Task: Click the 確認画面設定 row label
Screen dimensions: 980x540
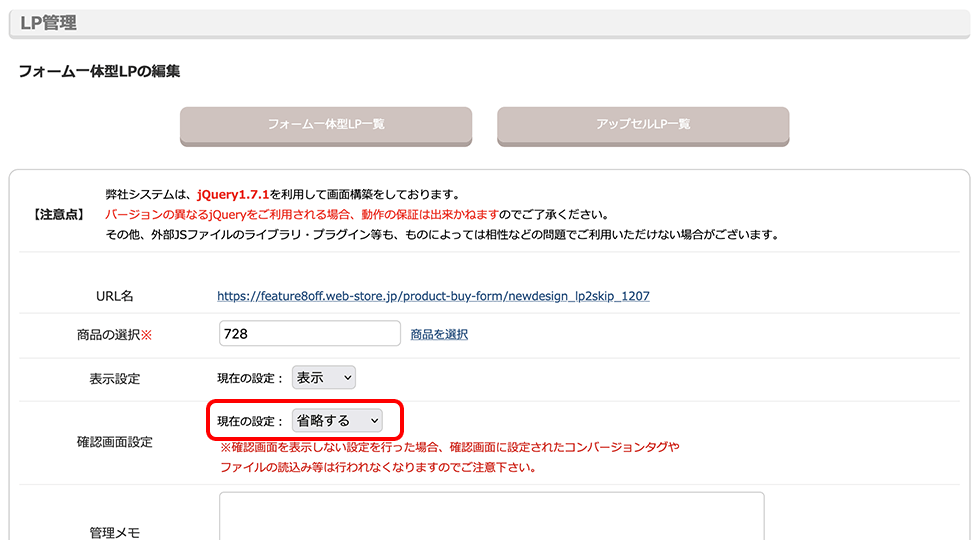Action: (x=114, y=442)
